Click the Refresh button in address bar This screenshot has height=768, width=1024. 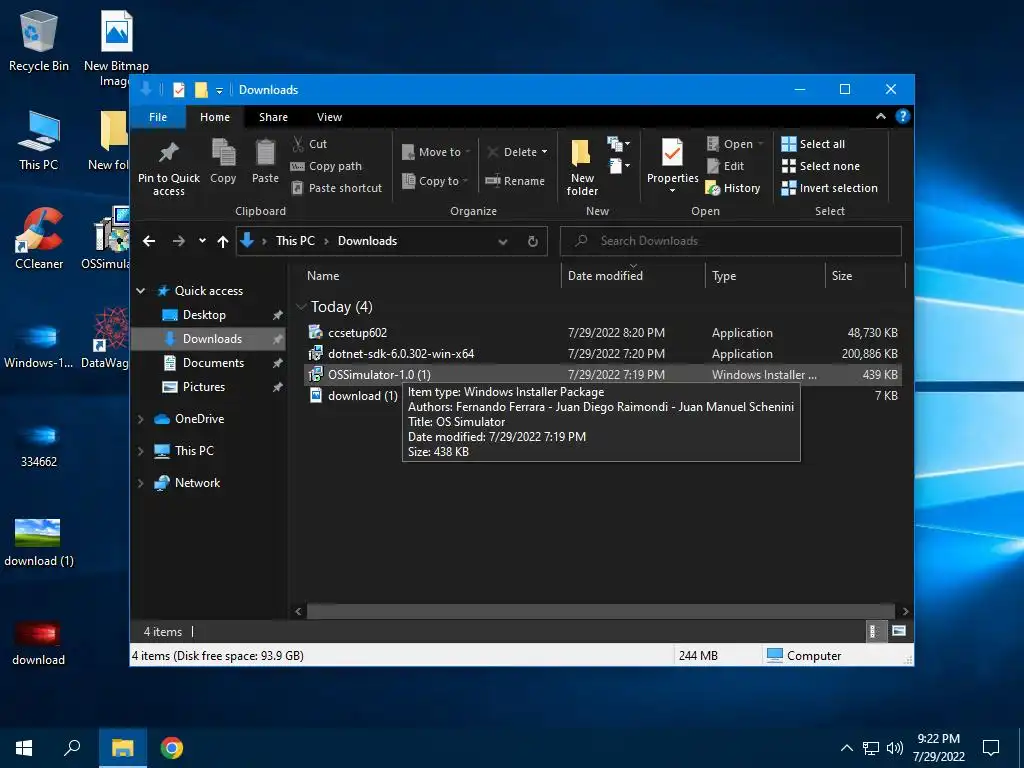(533, 241)
